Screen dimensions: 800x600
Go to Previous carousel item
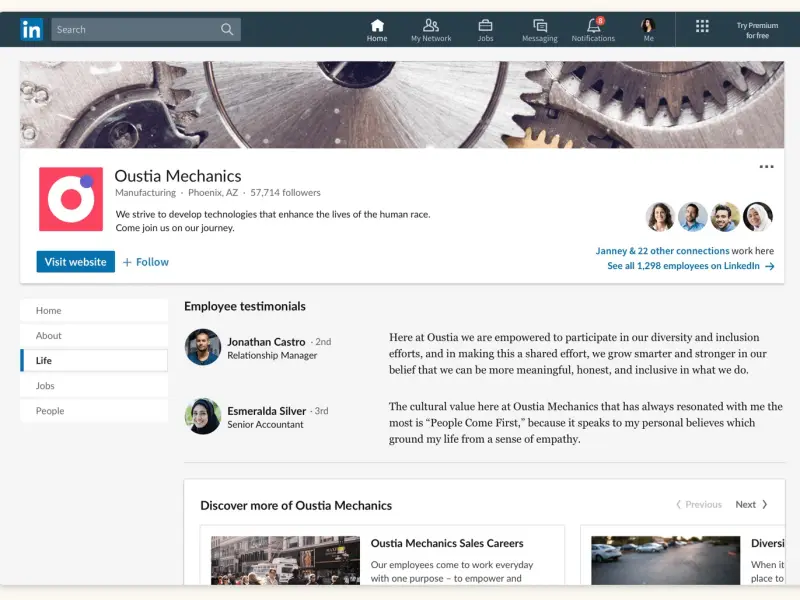coord(698,505)
